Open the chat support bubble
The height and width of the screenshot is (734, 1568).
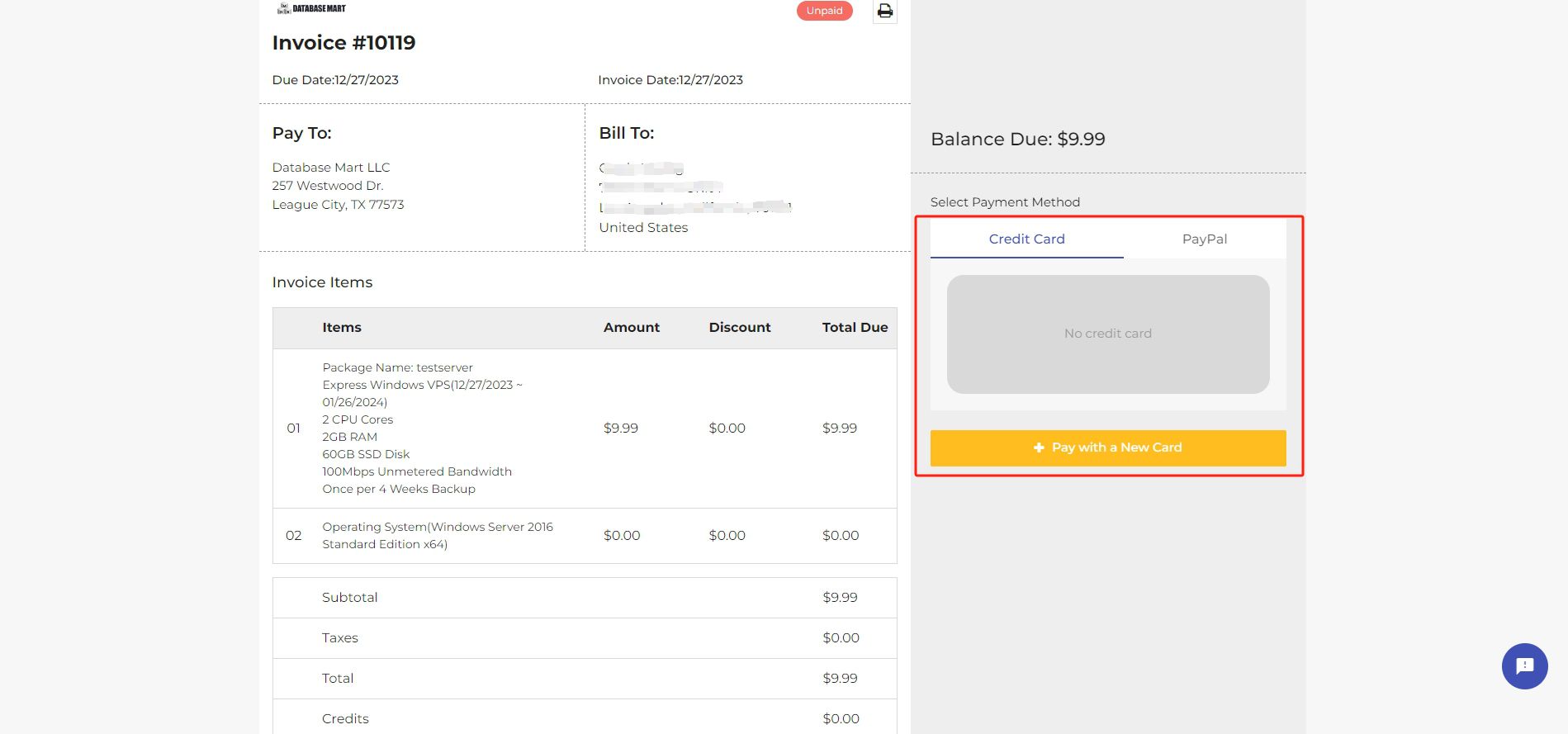click(x=1524, y=666)
